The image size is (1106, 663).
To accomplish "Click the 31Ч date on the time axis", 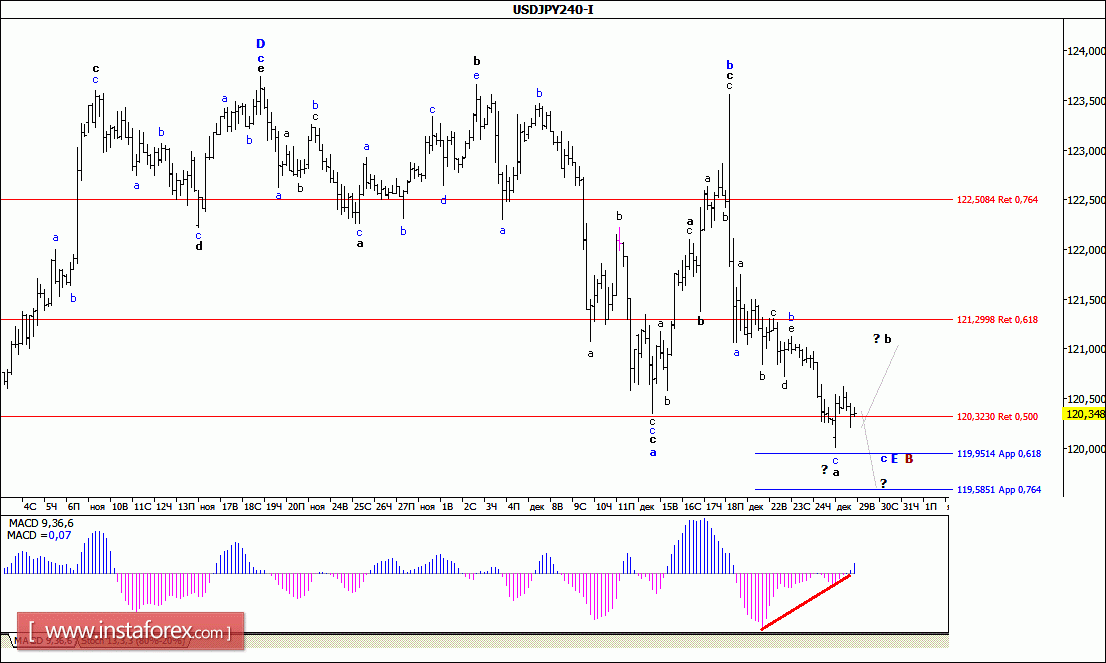I will 911,506.
